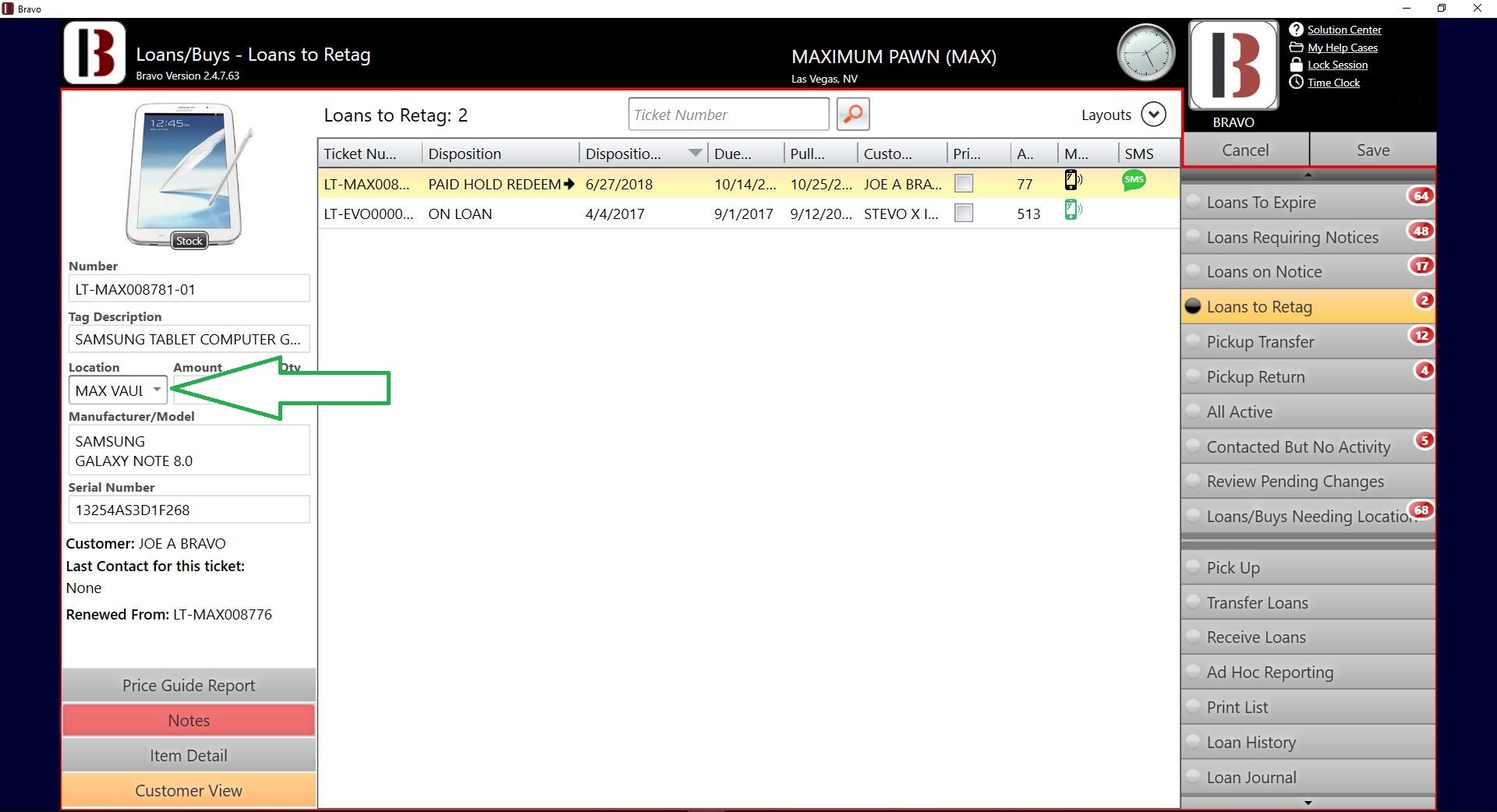Click the green SMS bubble icon
The image size is (1497, 812).
click(1134, 180)
